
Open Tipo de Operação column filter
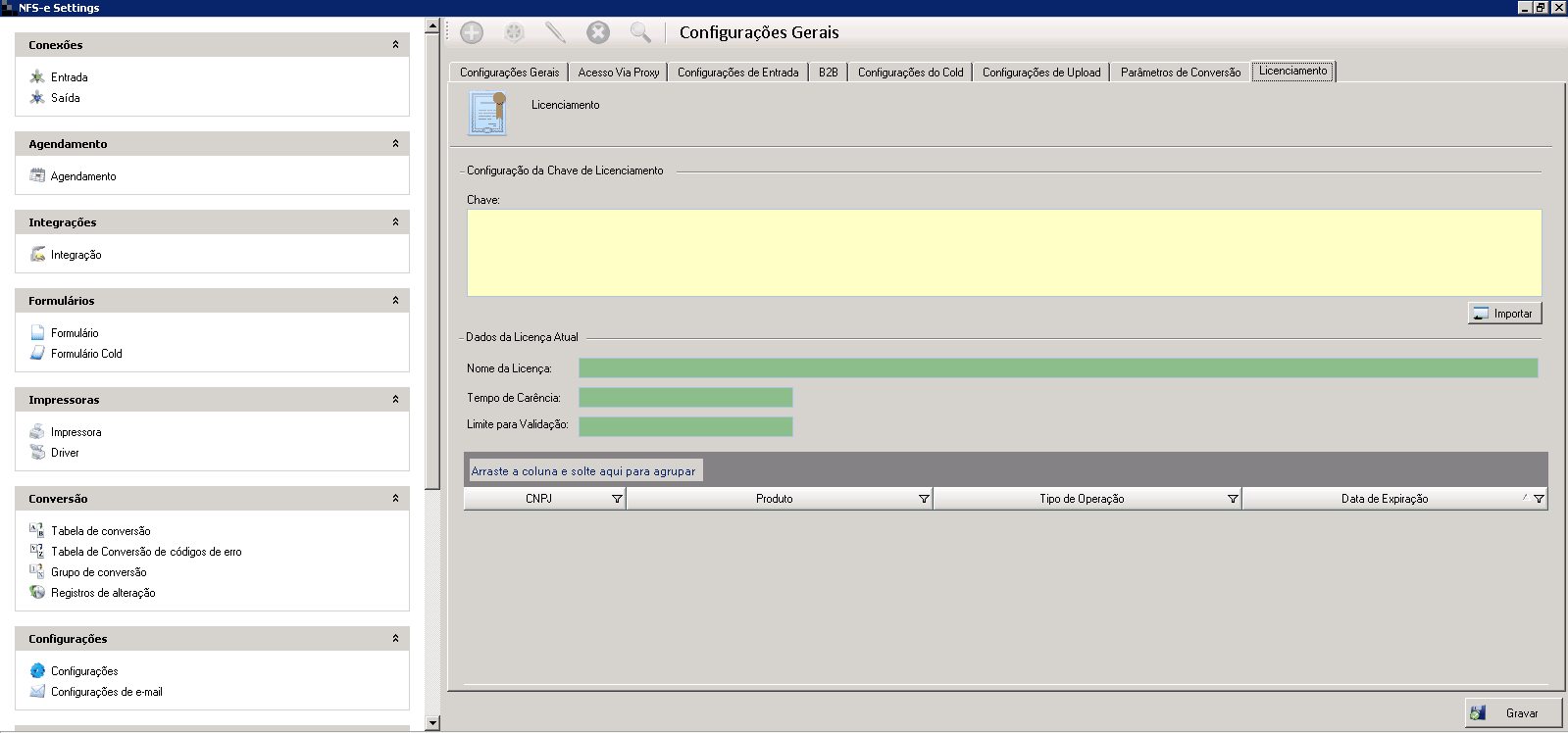pos(1233,499)
